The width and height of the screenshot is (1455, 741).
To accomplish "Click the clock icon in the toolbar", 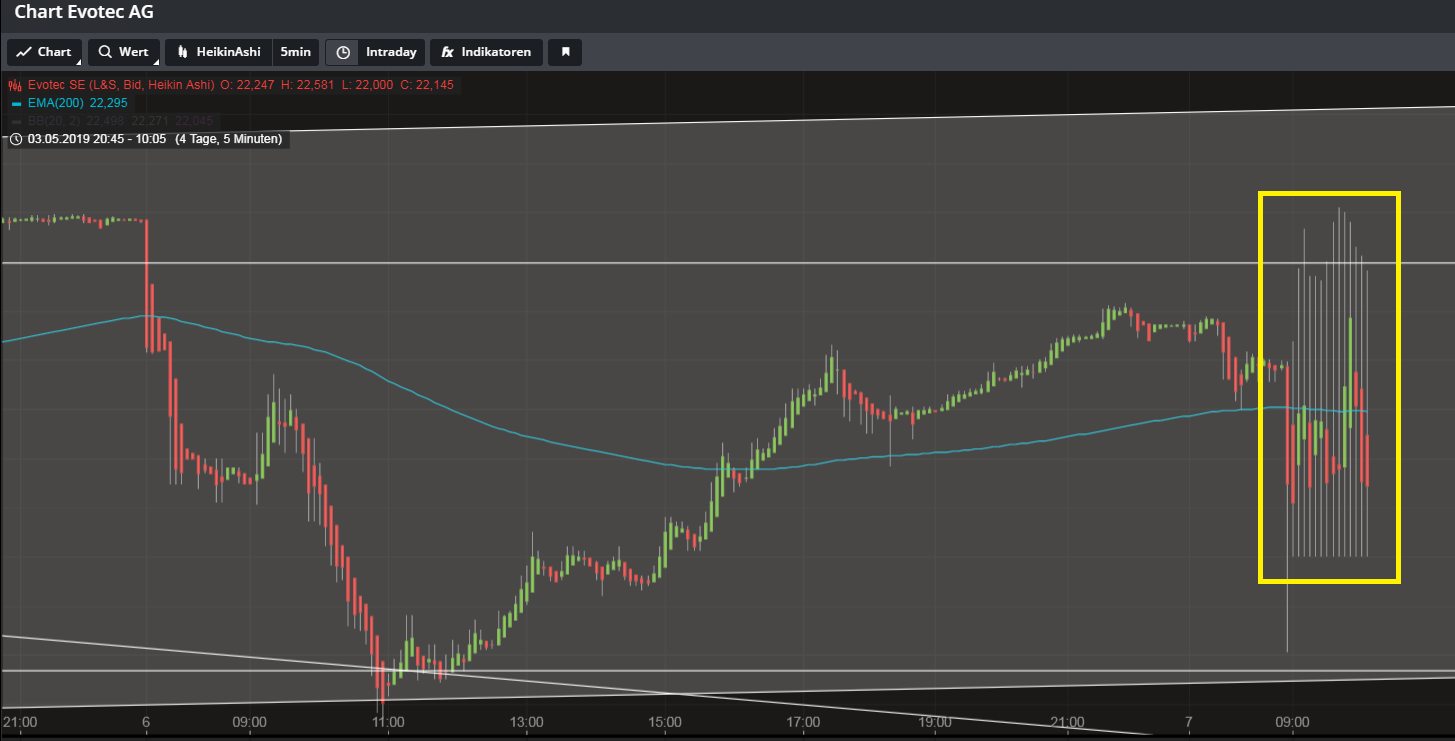I will point(343,52).
